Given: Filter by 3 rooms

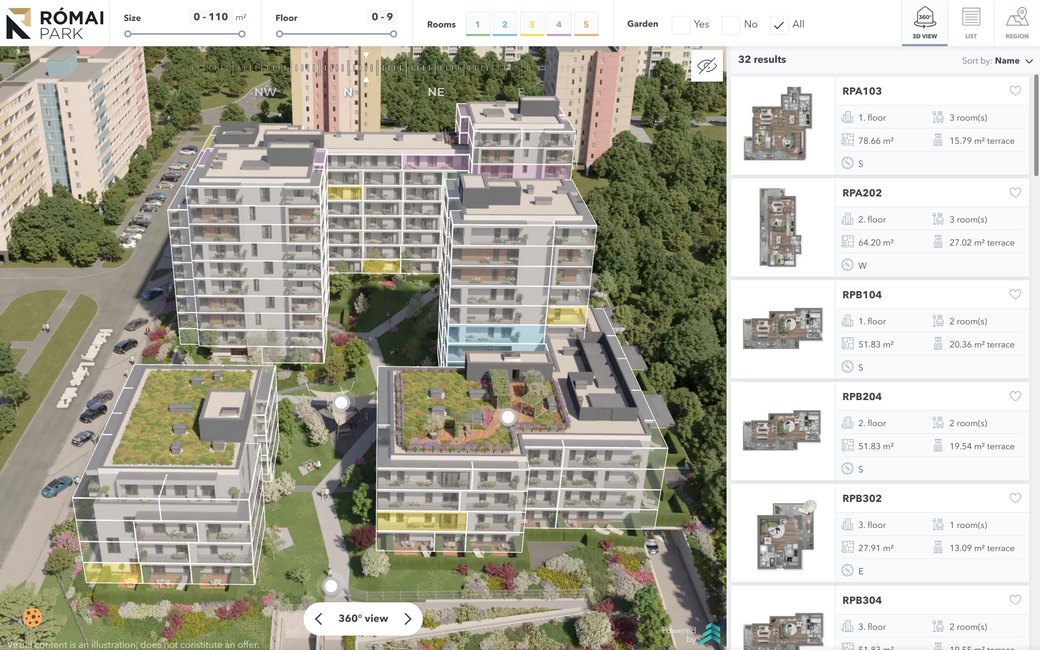Looking at the screenshot, I should pos(531,24).
